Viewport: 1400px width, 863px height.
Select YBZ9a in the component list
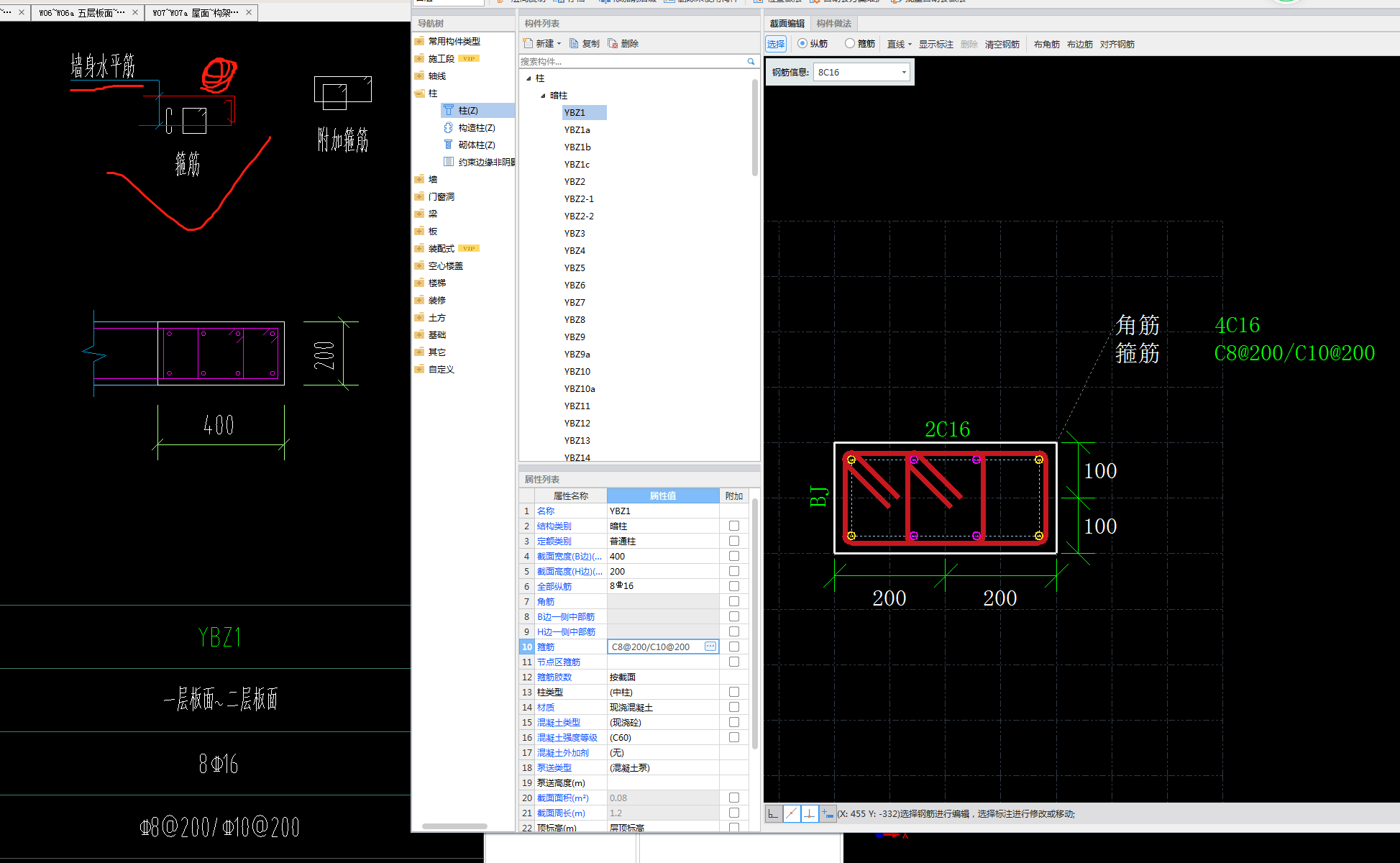(x=577, y=354)
